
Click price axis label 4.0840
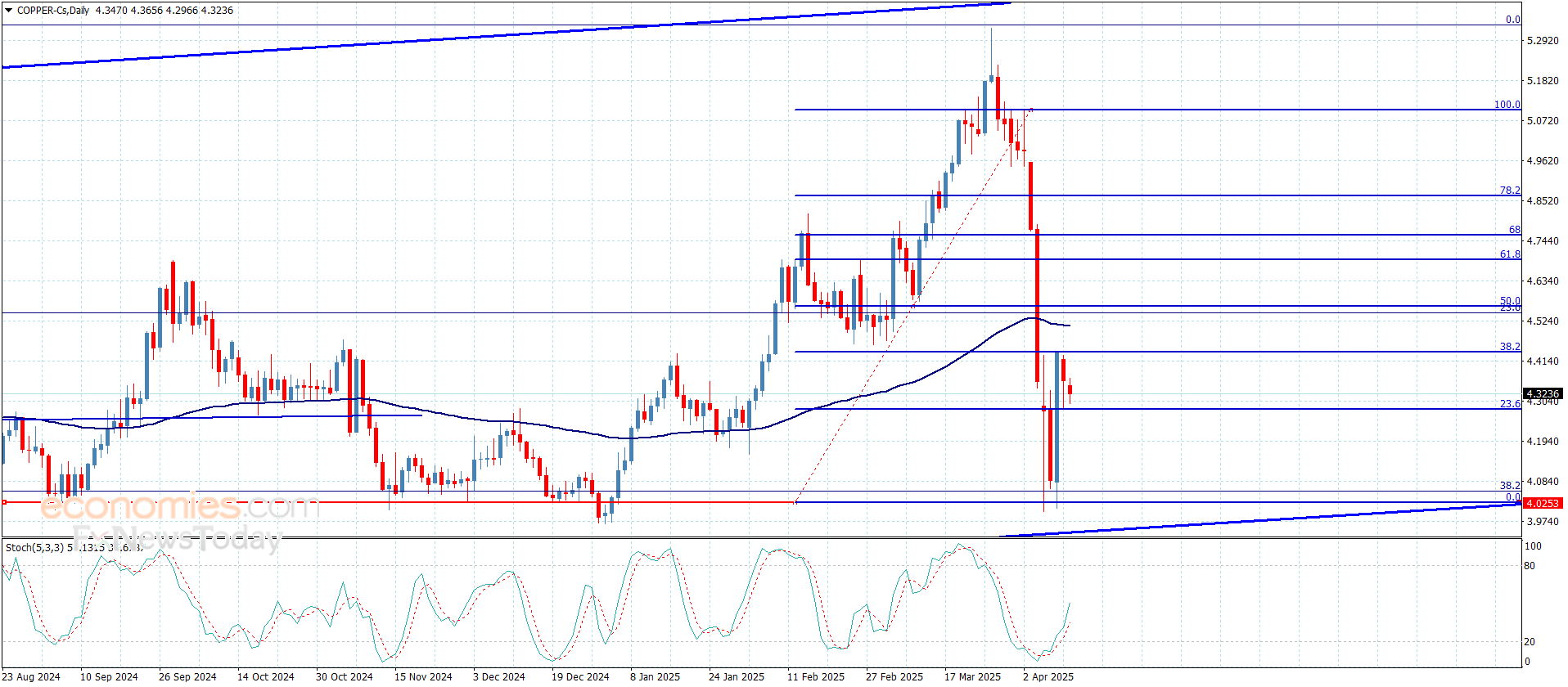[x=1543, y=483]
